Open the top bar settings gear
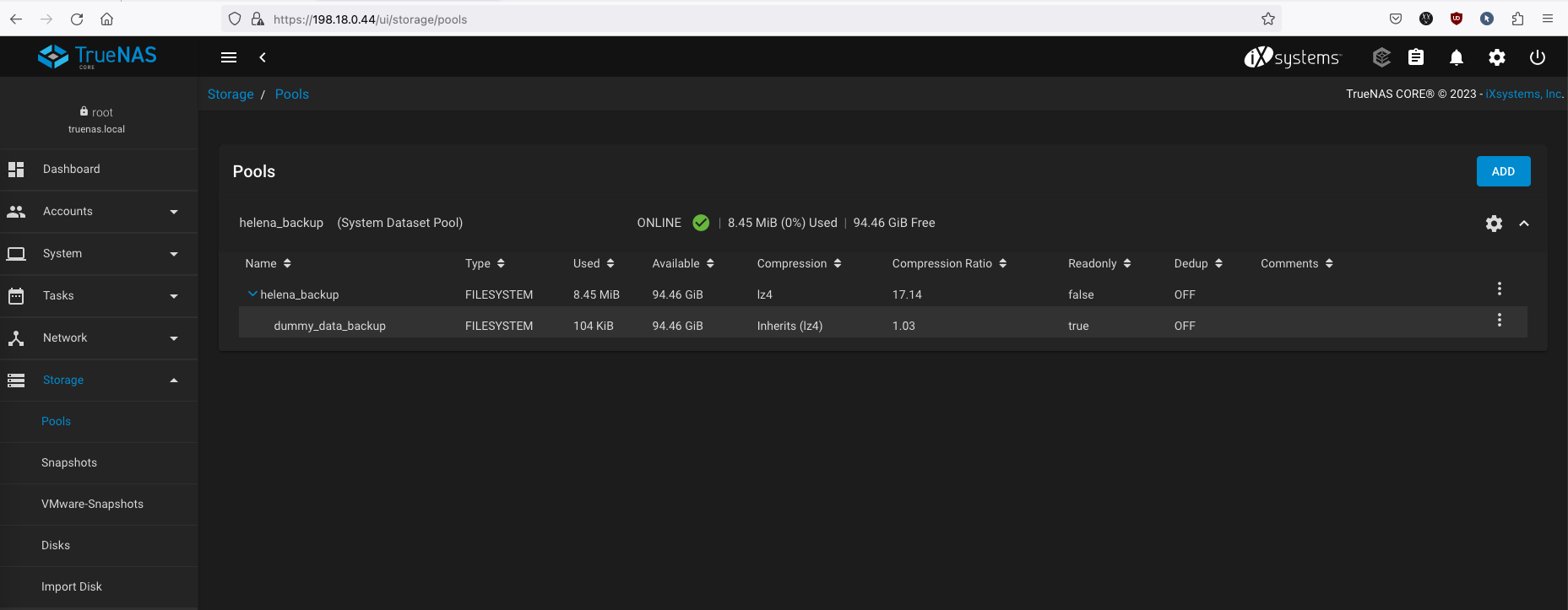This screenshot has width=1568, height=610. click(x=1496, y=57)
